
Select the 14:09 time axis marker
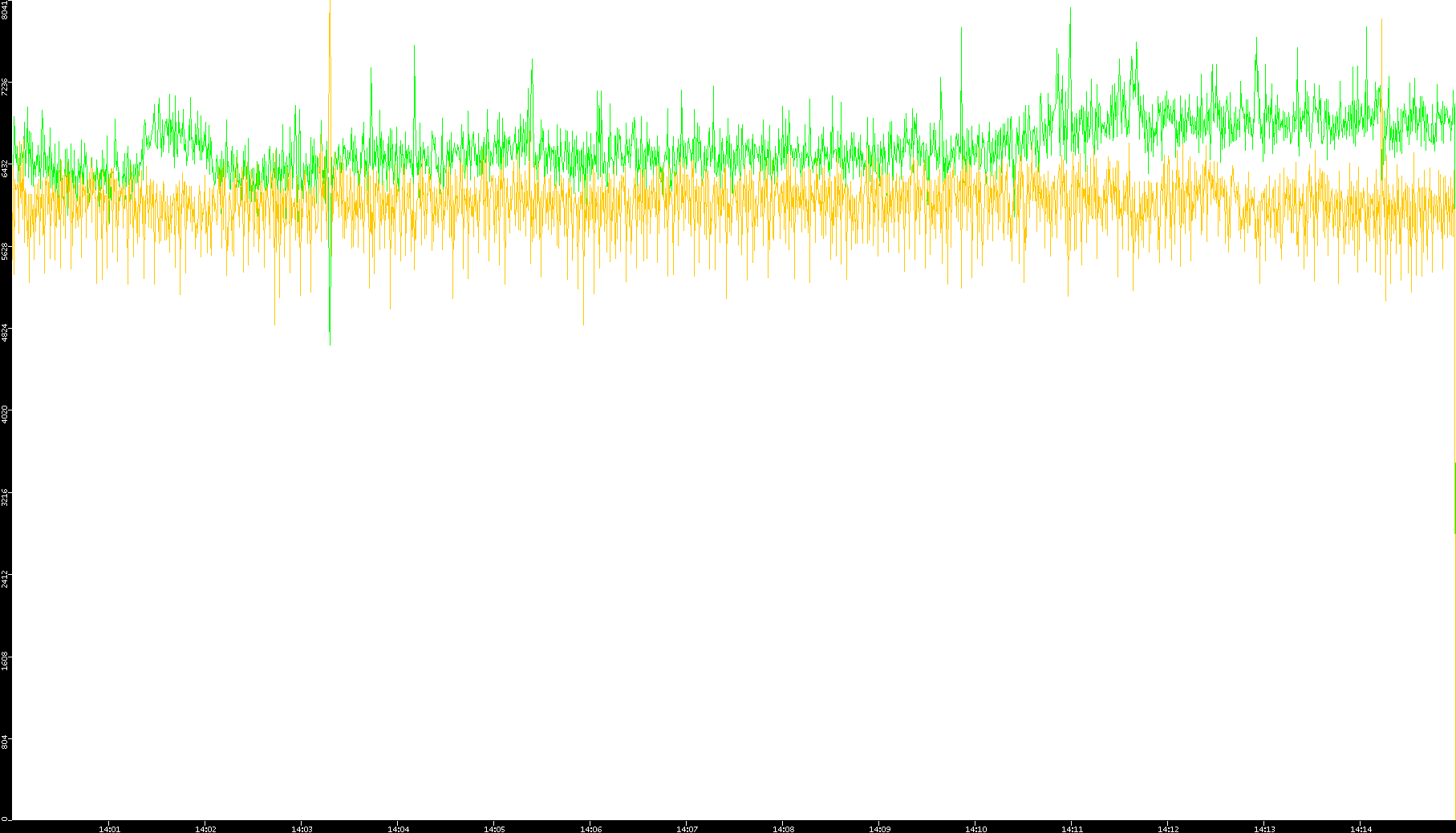pyautogui.click(x=879, y=828)
